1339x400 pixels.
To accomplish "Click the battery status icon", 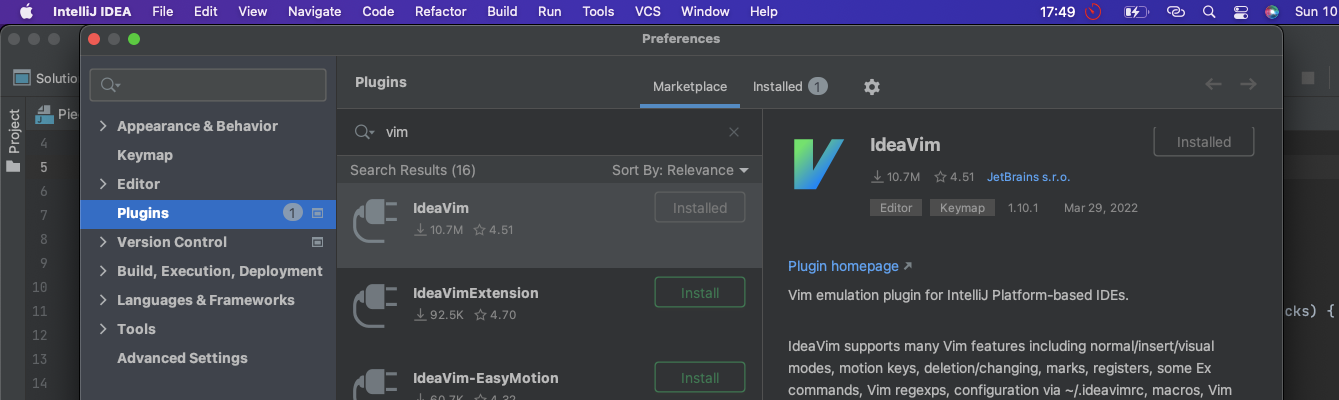I will (x=1135, y=12).
